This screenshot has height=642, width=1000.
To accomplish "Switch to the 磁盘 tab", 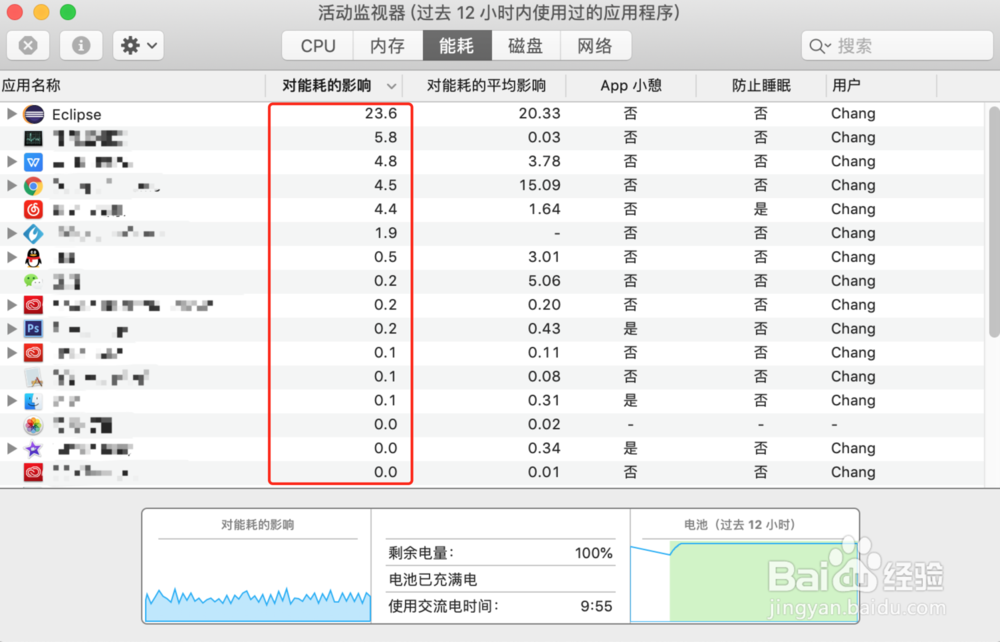I will pyautogui.click(x=525, y=45).
